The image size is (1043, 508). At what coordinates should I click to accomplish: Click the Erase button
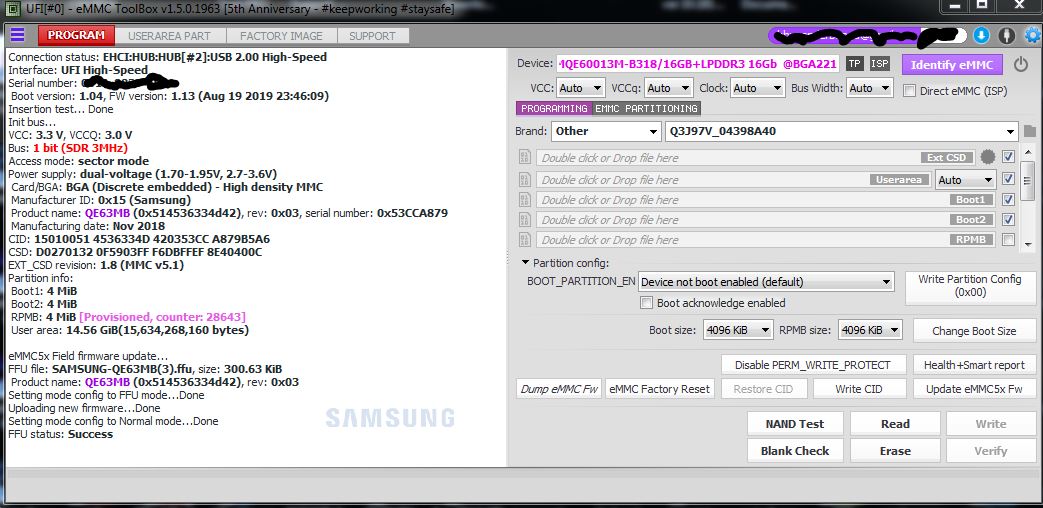tap(895, 450)
